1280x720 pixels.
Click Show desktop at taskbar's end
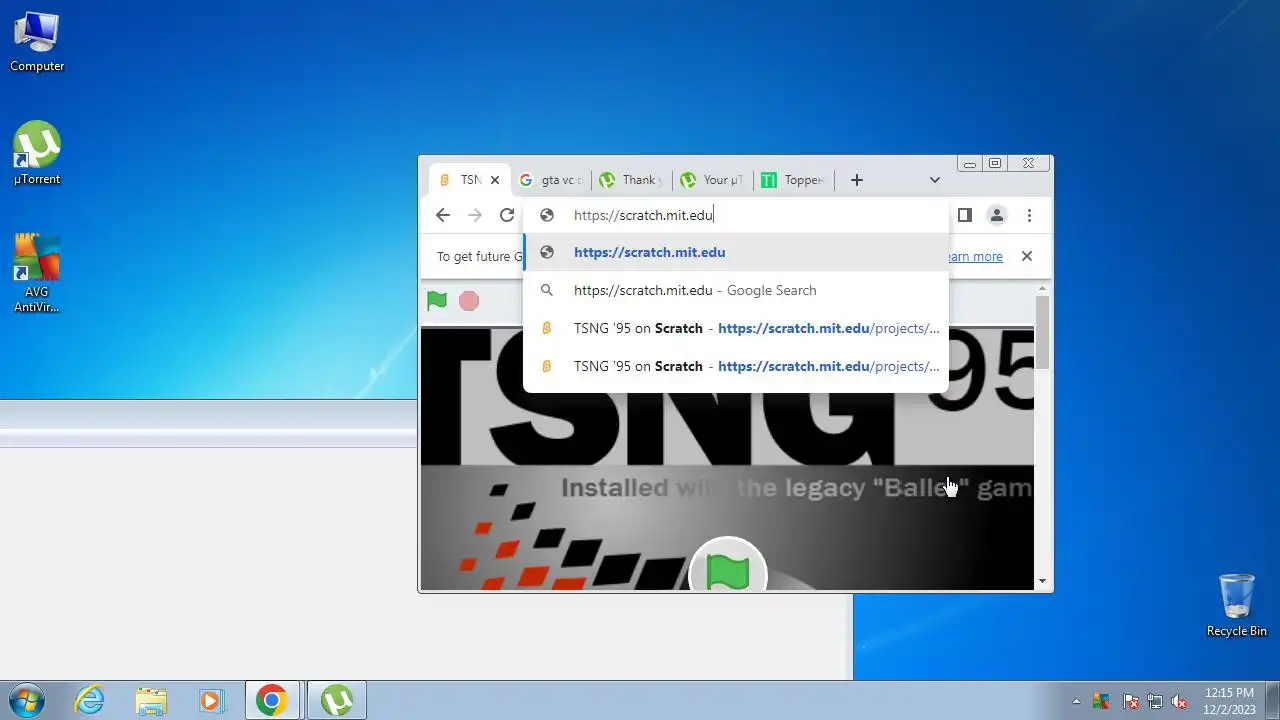pyautogui.click(x=1273, y=700)
